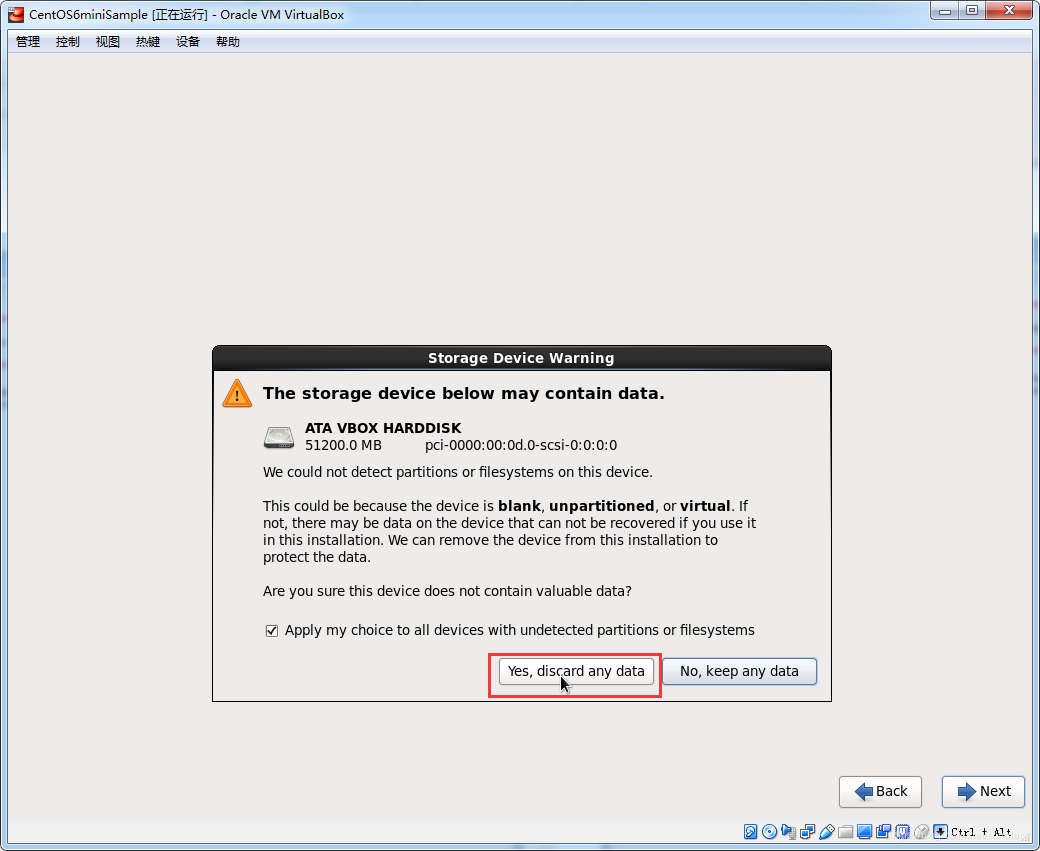Maximize the VirtualBox window
The image size is (1040, 851).
pos(972,11)
